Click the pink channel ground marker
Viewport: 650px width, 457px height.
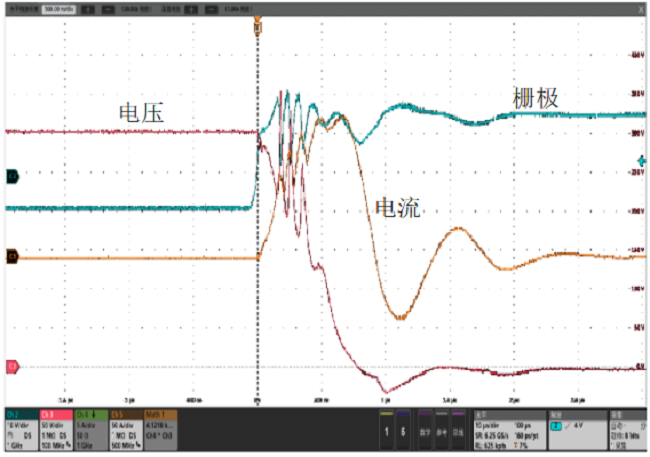[11, 367]
